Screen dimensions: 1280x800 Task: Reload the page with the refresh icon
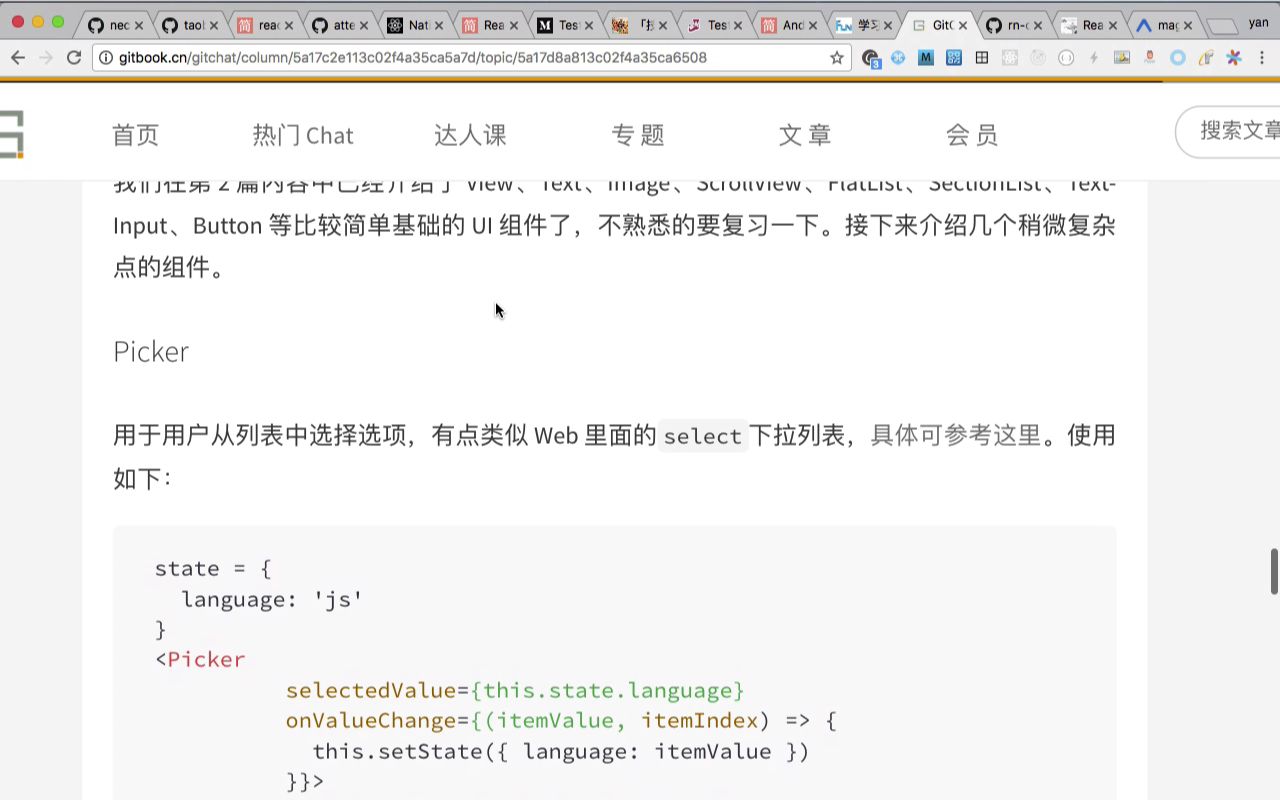tap(74, 58)
